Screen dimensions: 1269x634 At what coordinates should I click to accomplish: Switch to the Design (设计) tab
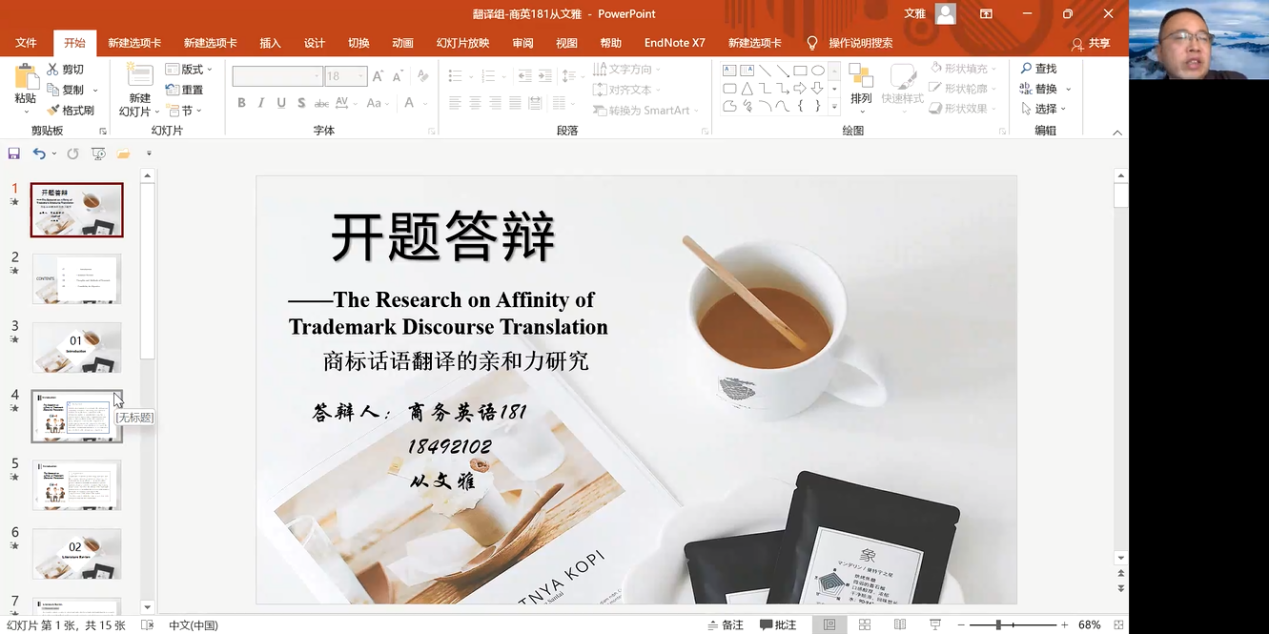pos(314,43)
